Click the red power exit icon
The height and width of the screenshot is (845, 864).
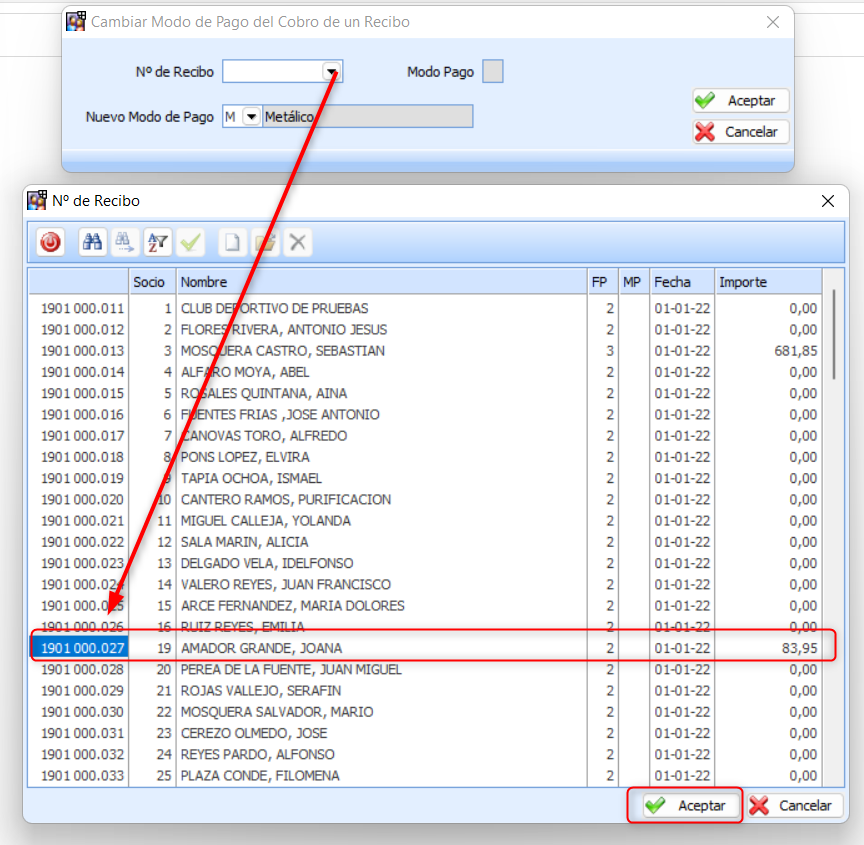(x=50, y=242)
